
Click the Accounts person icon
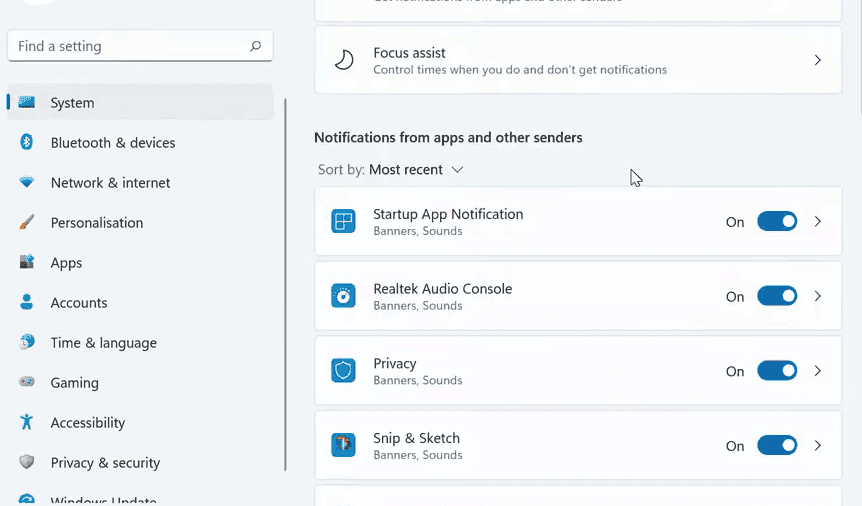(x=26, y=302)
